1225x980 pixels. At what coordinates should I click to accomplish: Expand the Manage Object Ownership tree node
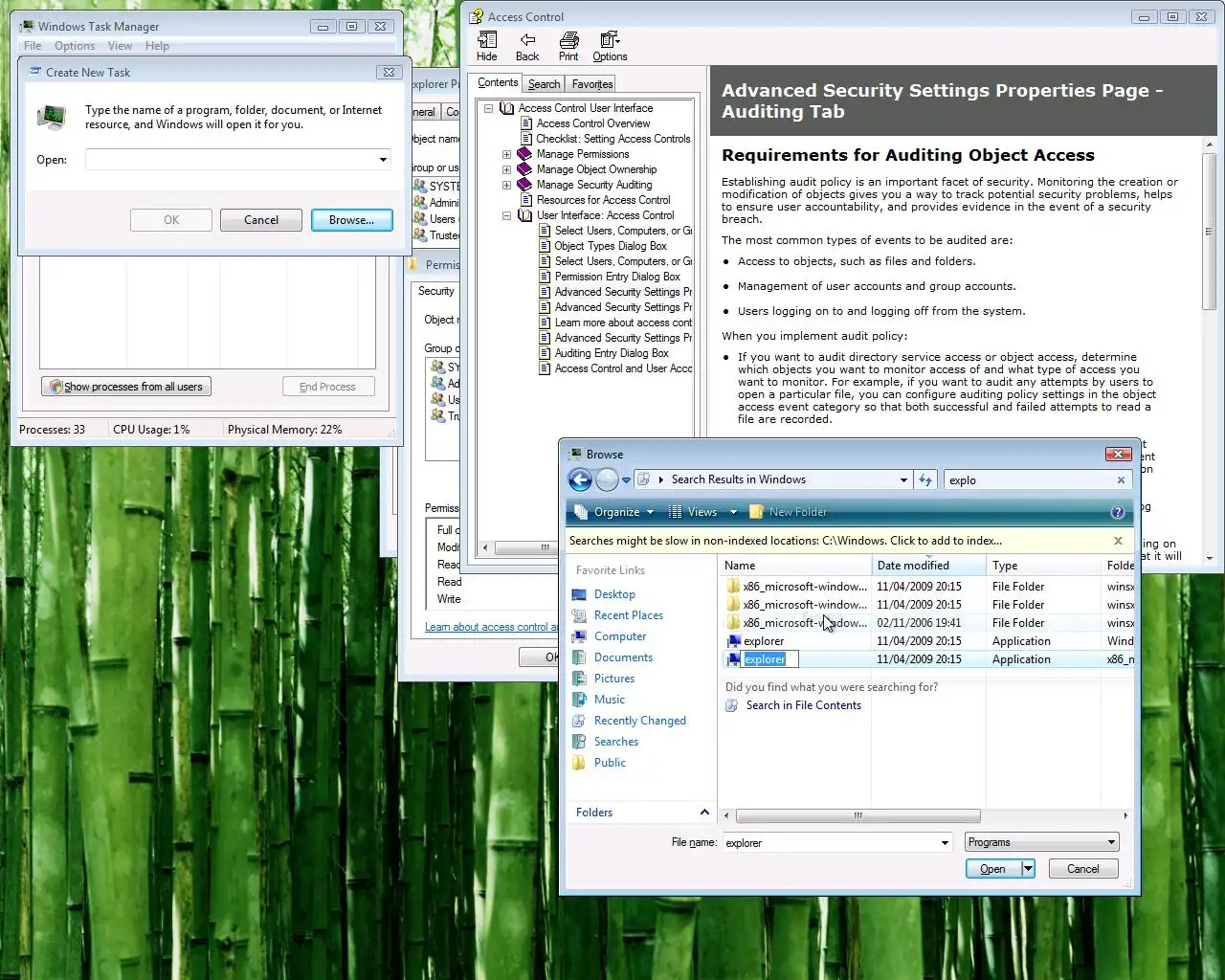(506, 169)
